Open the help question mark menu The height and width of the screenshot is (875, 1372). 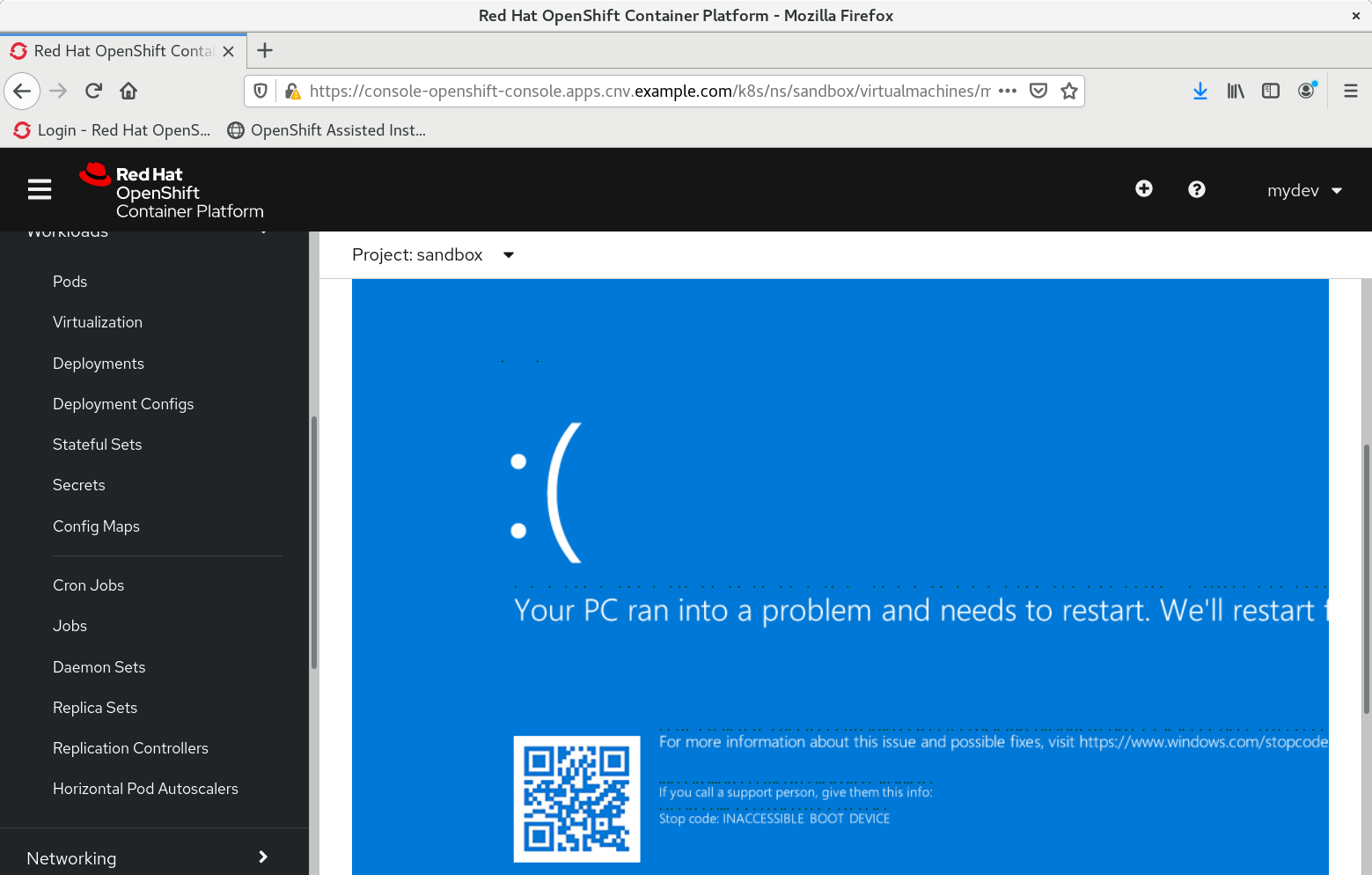[1196, 189]
